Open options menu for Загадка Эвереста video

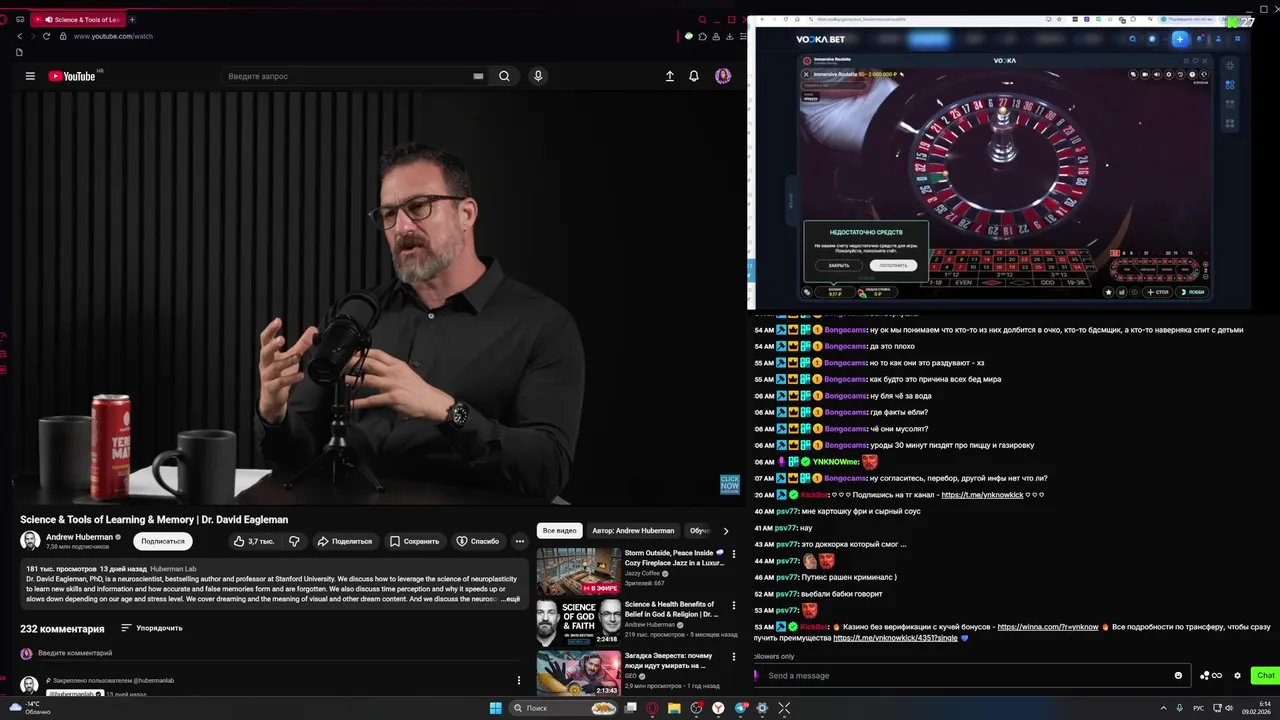click(734, 657)
